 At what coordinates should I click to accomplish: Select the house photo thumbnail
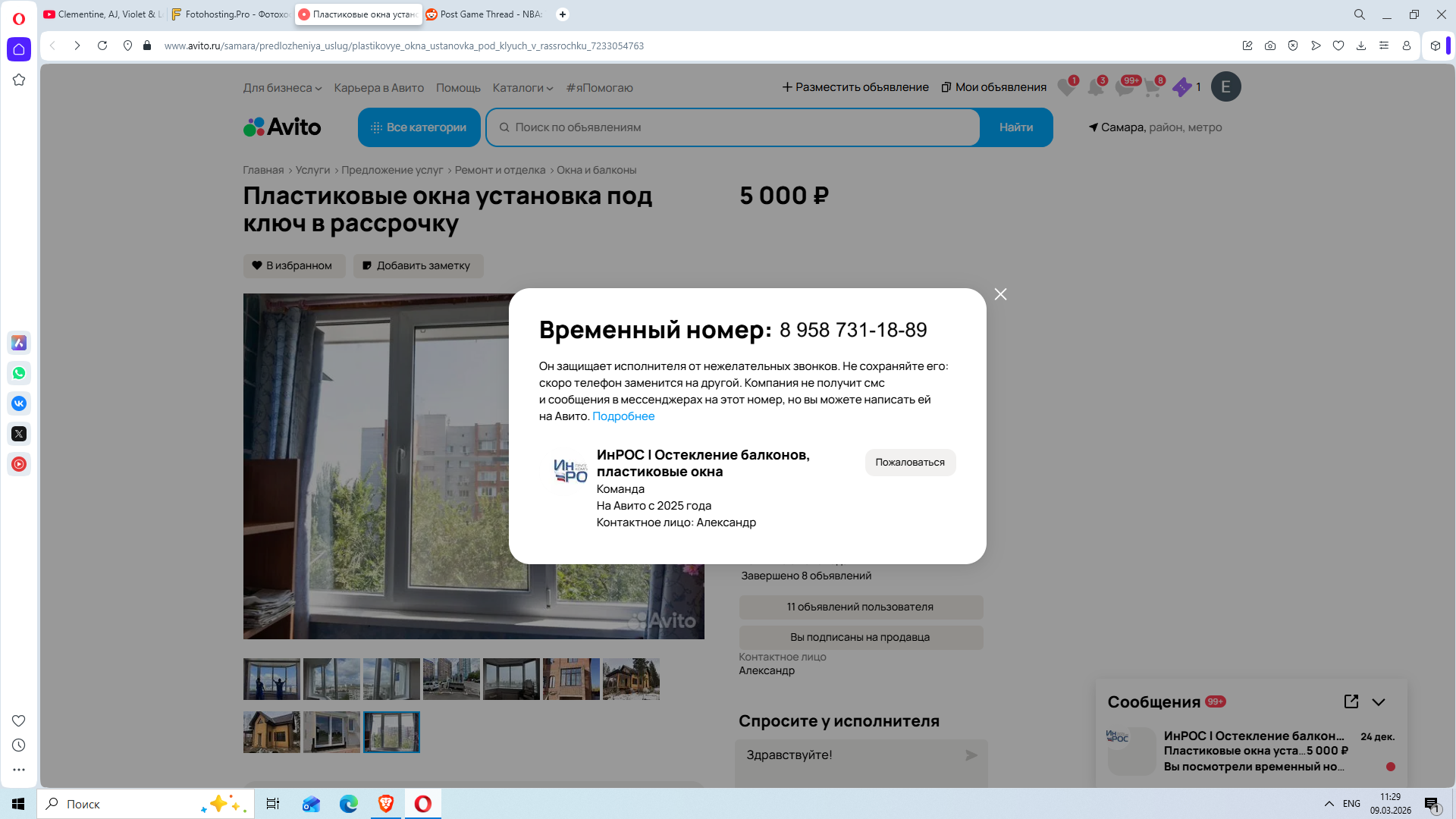click(271, 732)
